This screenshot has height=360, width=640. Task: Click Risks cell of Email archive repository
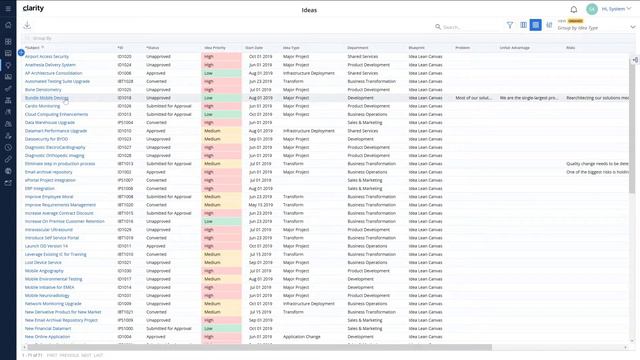point(597,172)
